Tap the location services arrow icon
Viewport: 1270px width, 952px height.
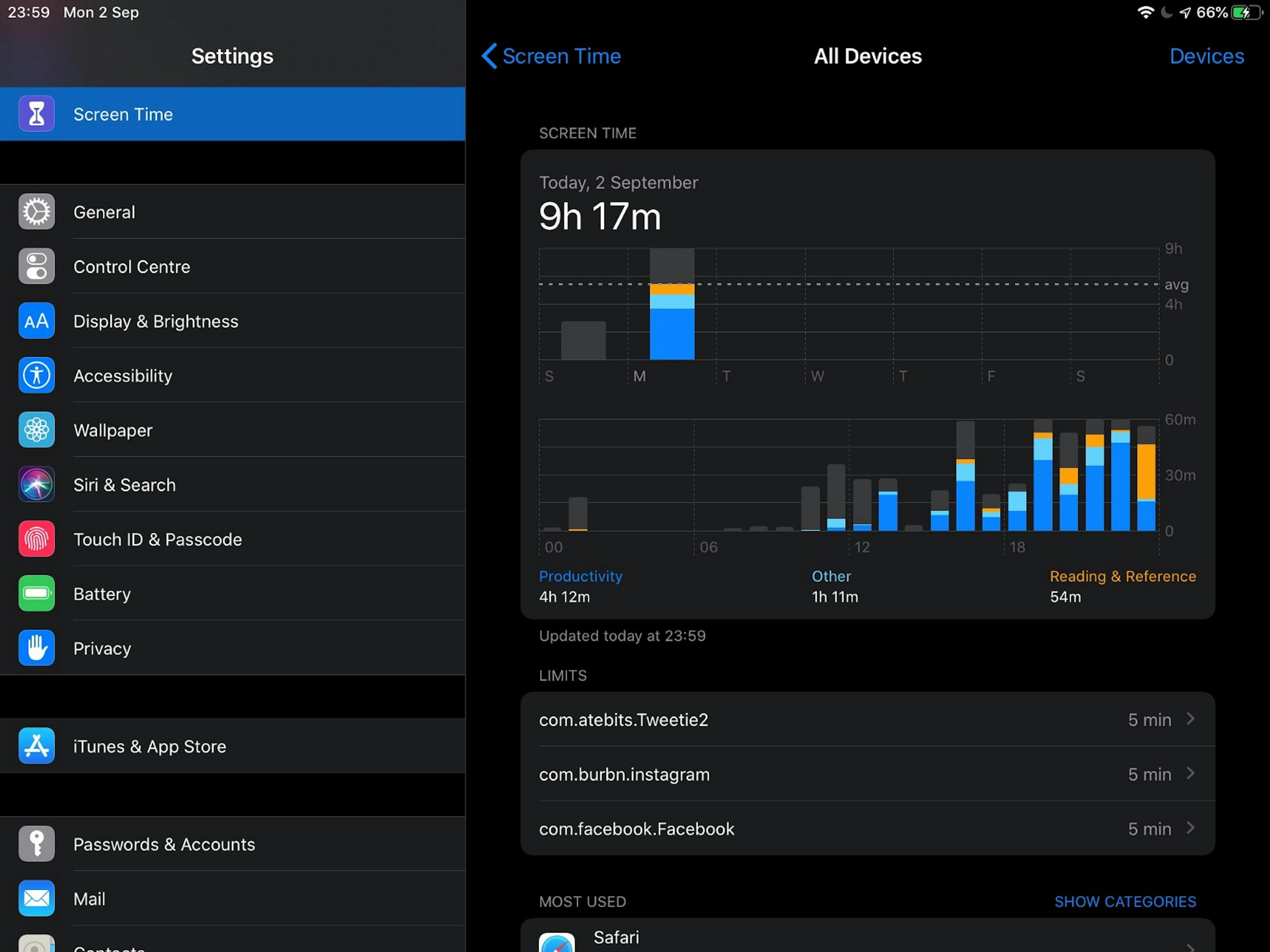click(1185, 12)
